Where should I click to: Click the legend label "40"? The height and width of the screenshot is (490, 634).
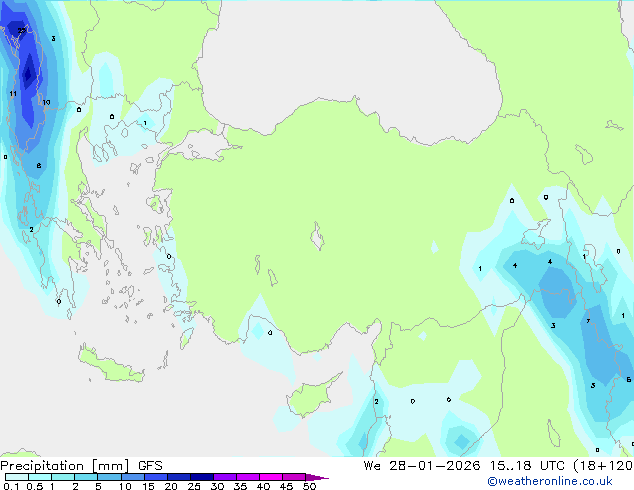263,486
